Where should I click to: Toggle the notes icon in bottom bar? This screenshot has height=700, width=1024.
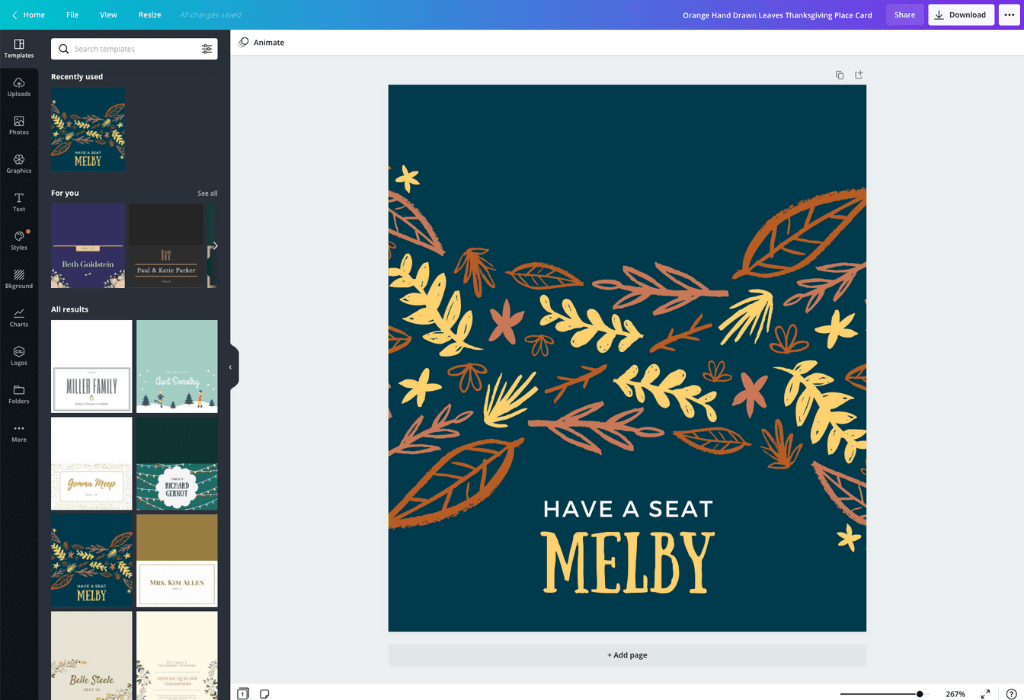coord(265,694)
